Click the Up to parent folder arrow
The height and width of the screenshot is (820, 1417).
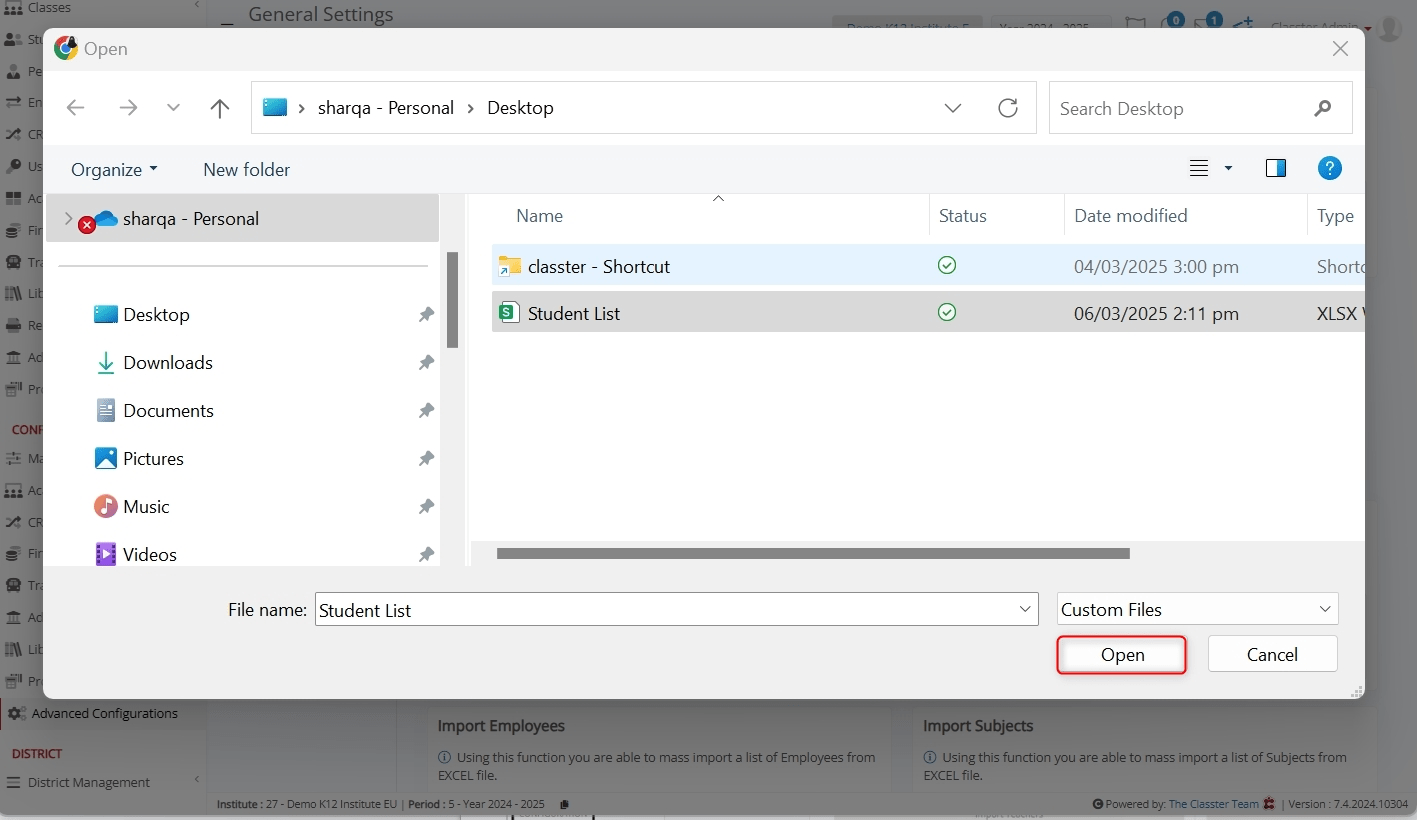pyautogui.click(x=220, y=108)
